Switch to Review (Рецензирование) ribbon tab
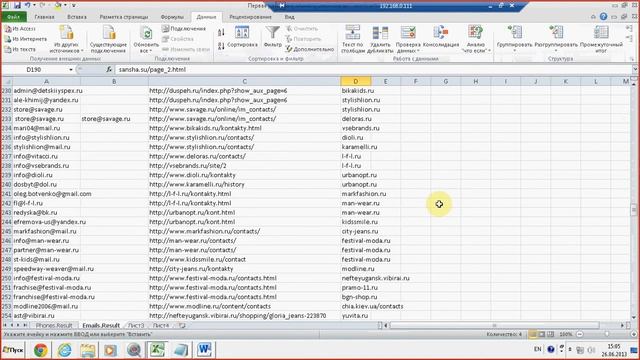 pyautogui.click(x=250, y=17)
